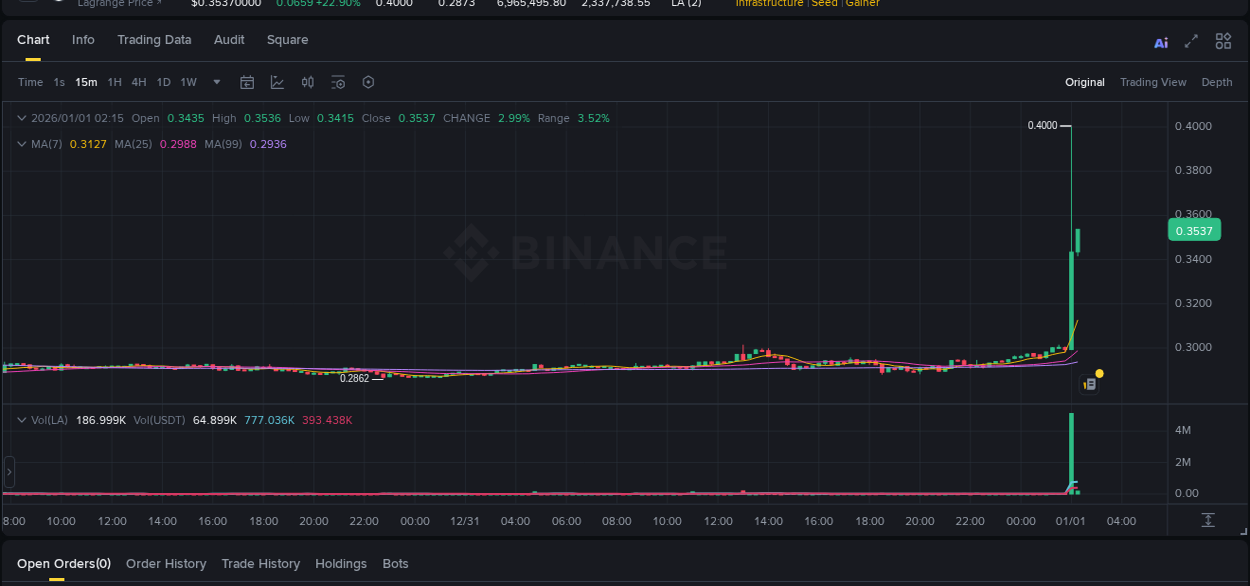
Task: Select the candle comparison icon
Action: tap(307, 82)
